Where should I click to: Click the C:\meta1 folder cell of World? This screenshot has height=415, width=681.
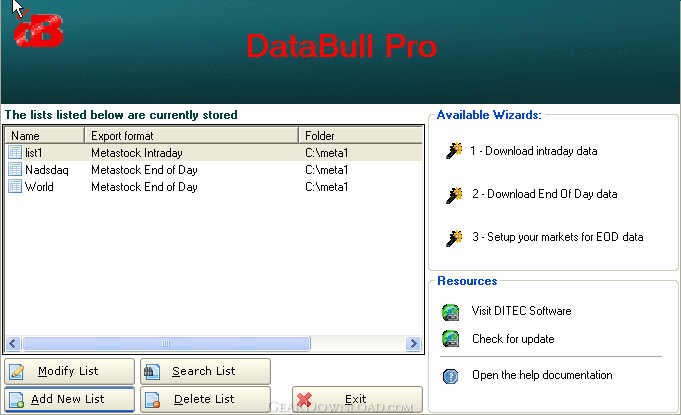[x=327, y=187]
